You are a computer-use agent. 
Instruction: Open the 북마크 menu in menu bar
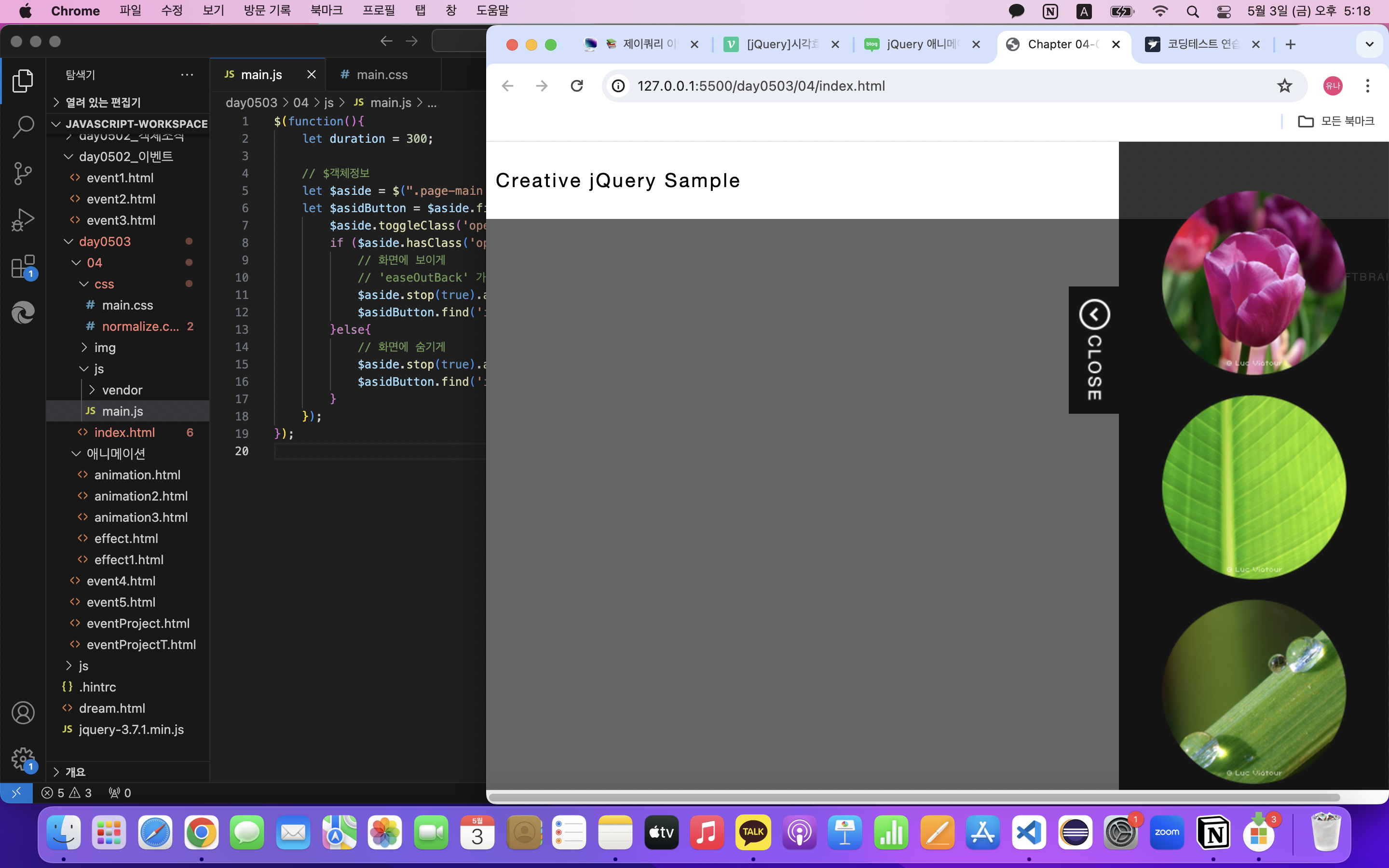[326, 11]
